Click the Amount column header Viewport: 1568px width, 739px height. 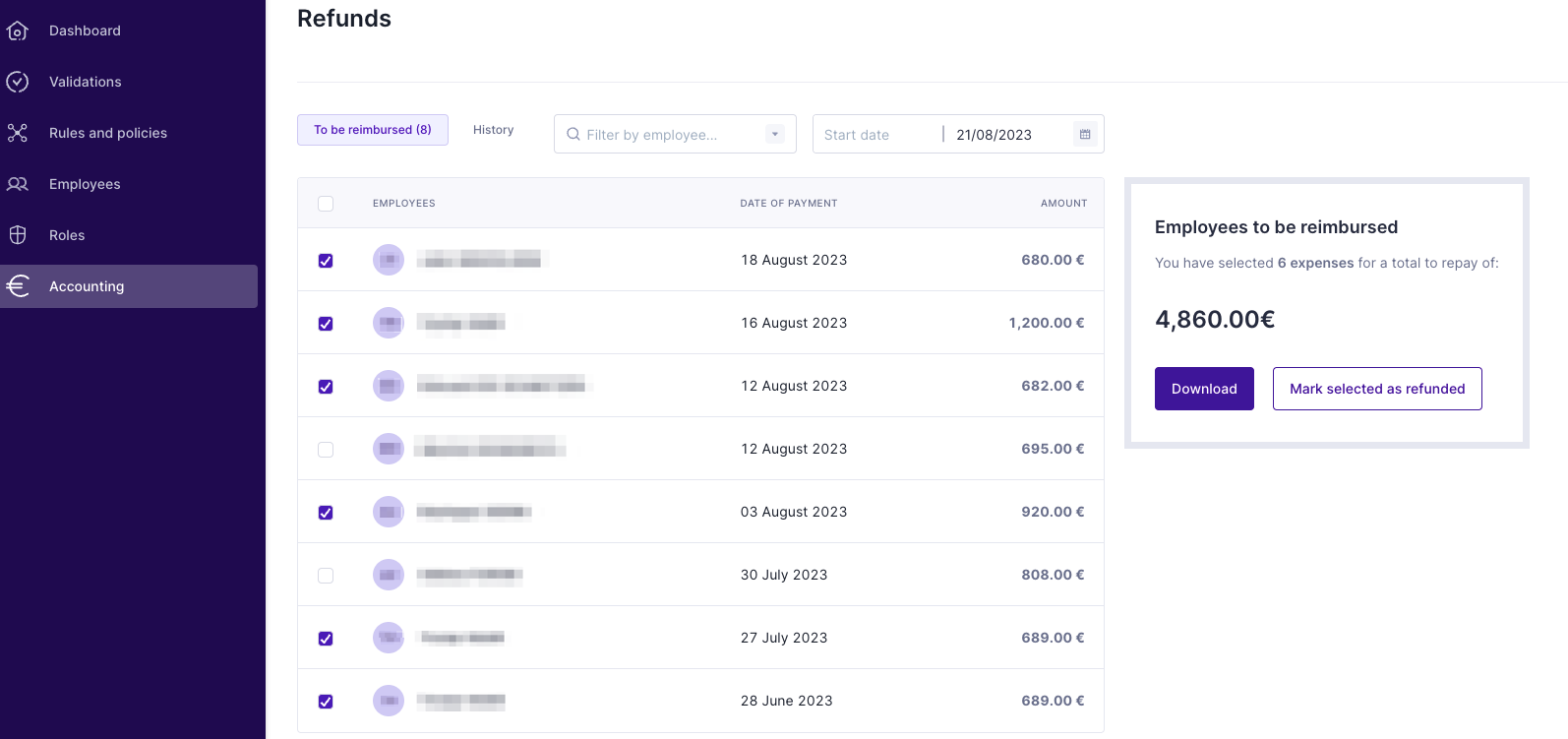1063,204
